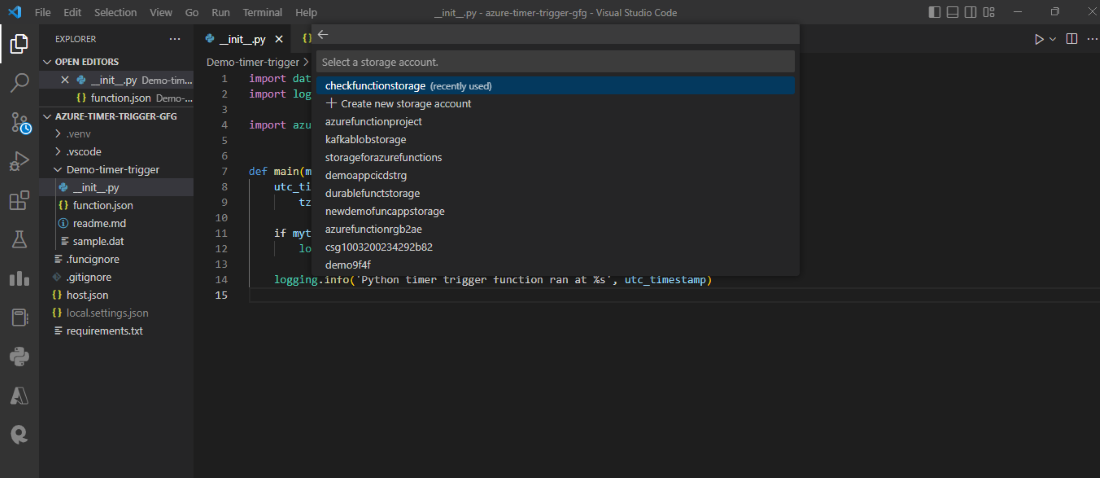
Task: Select the csg1003200234292b82 storage account
Action: (555, 247)
